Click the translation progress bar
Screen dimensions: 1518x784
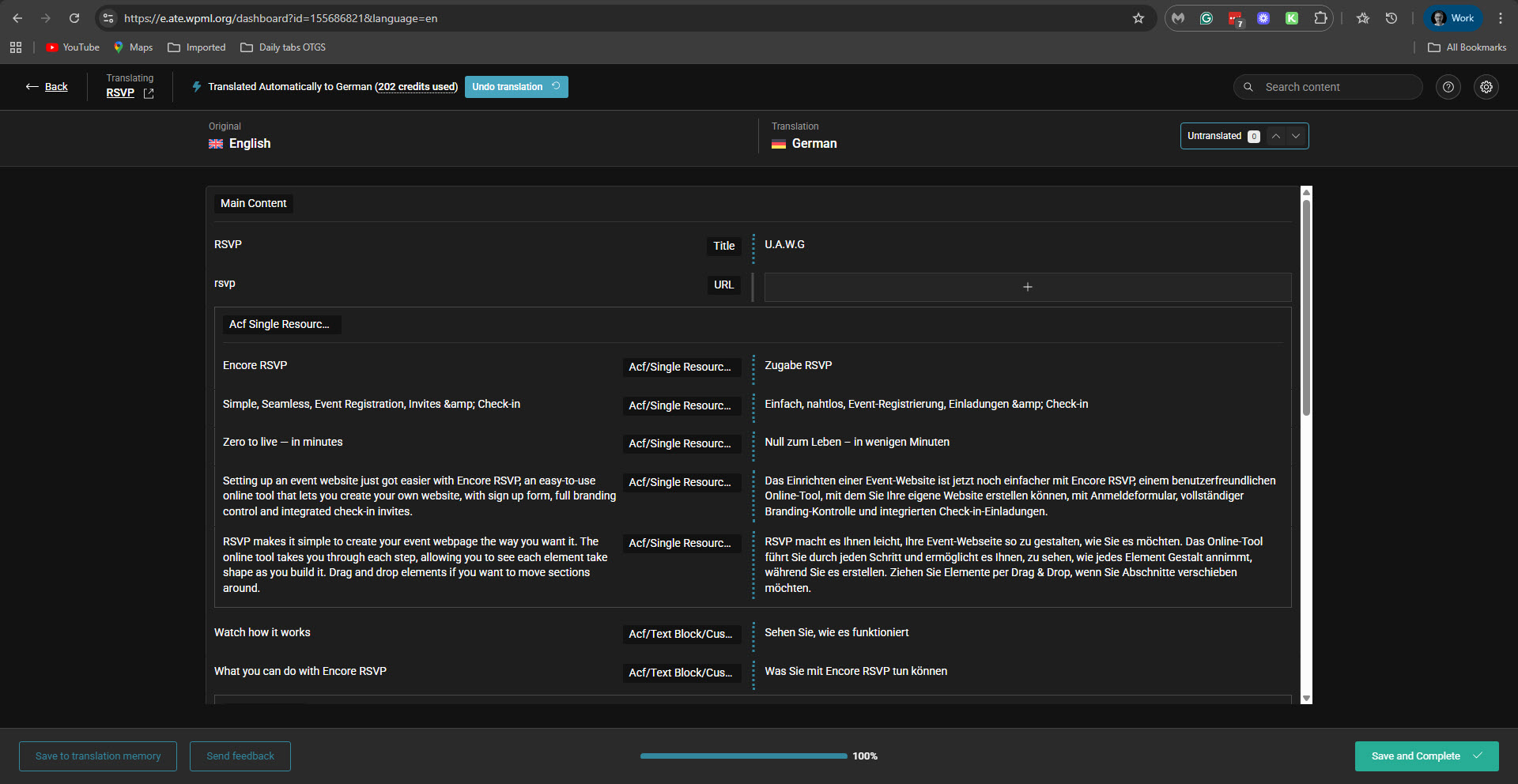(743, 756)
